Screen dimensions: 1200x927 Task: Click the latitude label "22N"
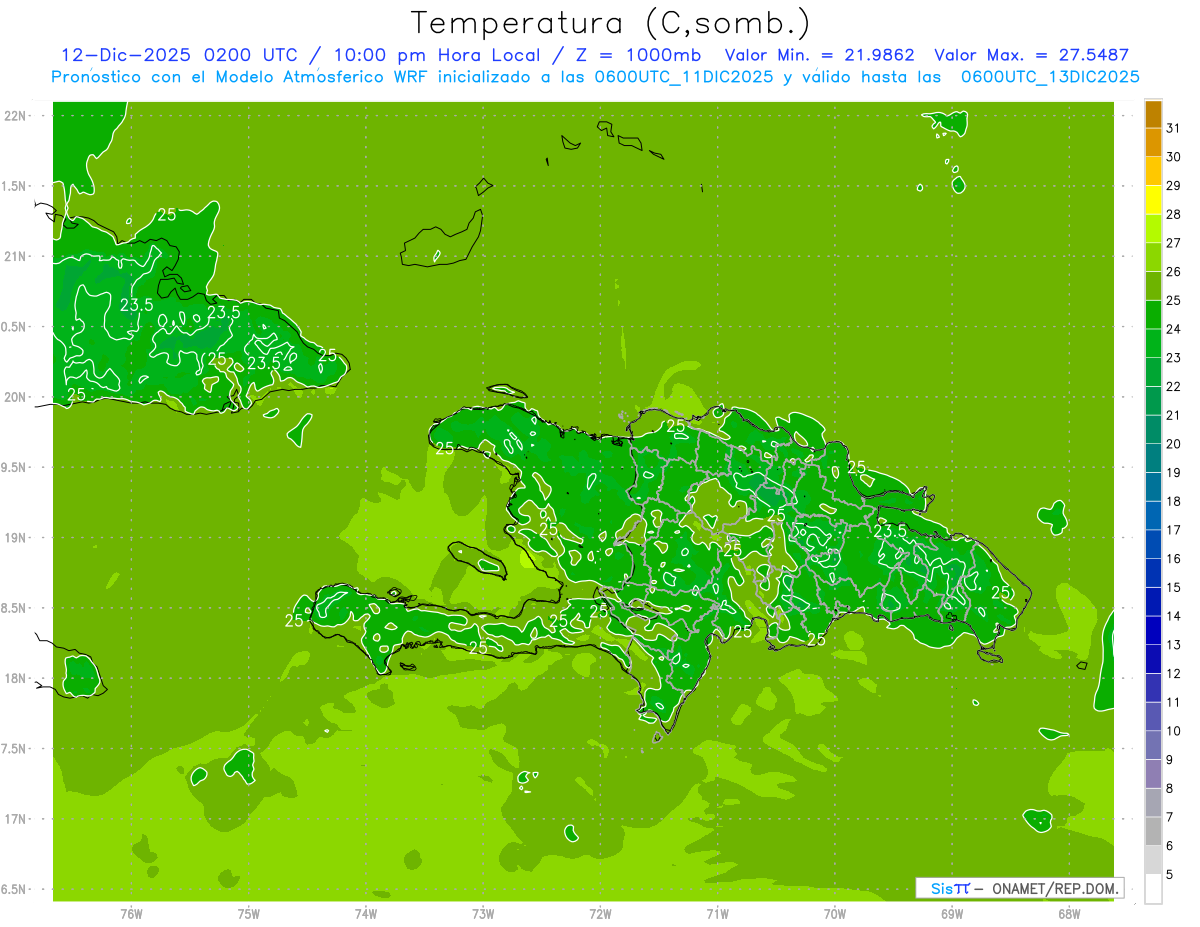pyautogui.click(x=17, y=115)
